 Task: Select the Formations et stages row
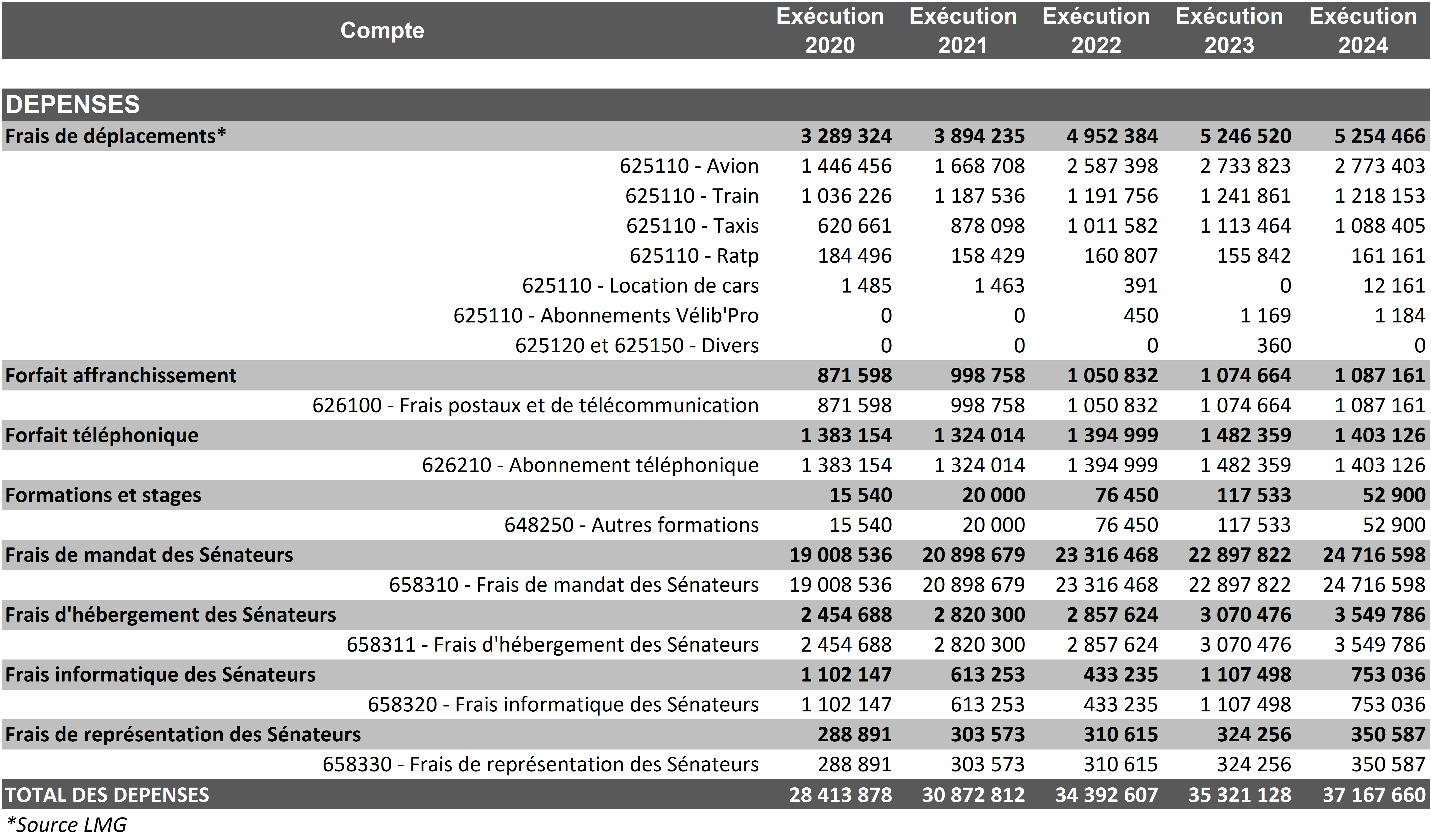[x=103, y=495]
